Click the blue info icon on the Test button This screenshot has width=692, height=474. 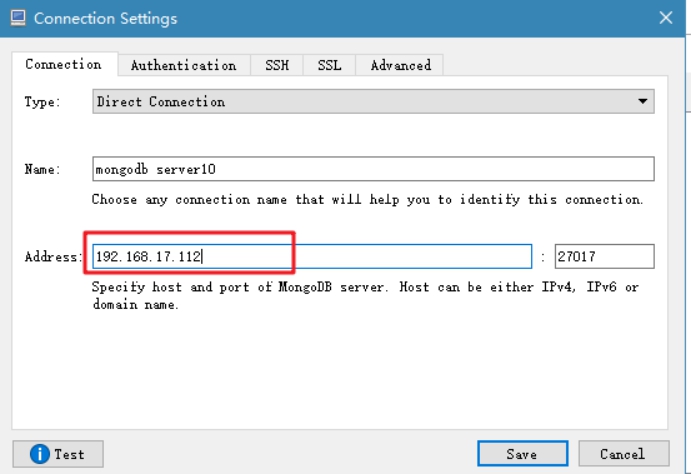[x=40, y=454]
